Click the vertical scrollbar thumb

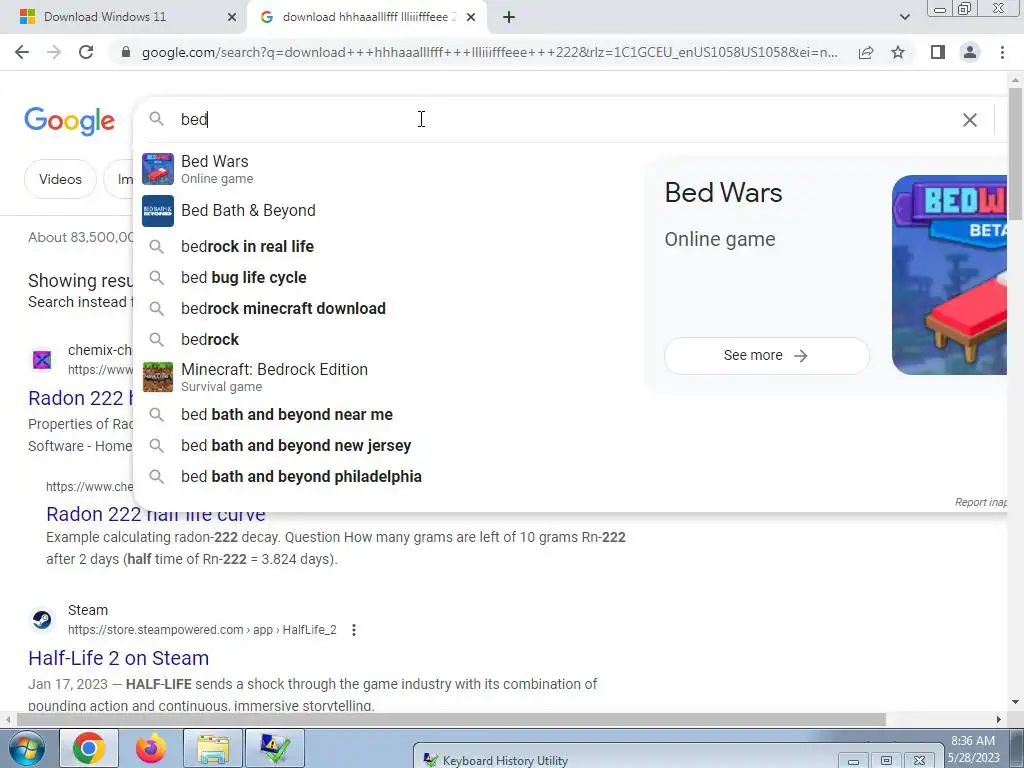[x=1015, y=153]
